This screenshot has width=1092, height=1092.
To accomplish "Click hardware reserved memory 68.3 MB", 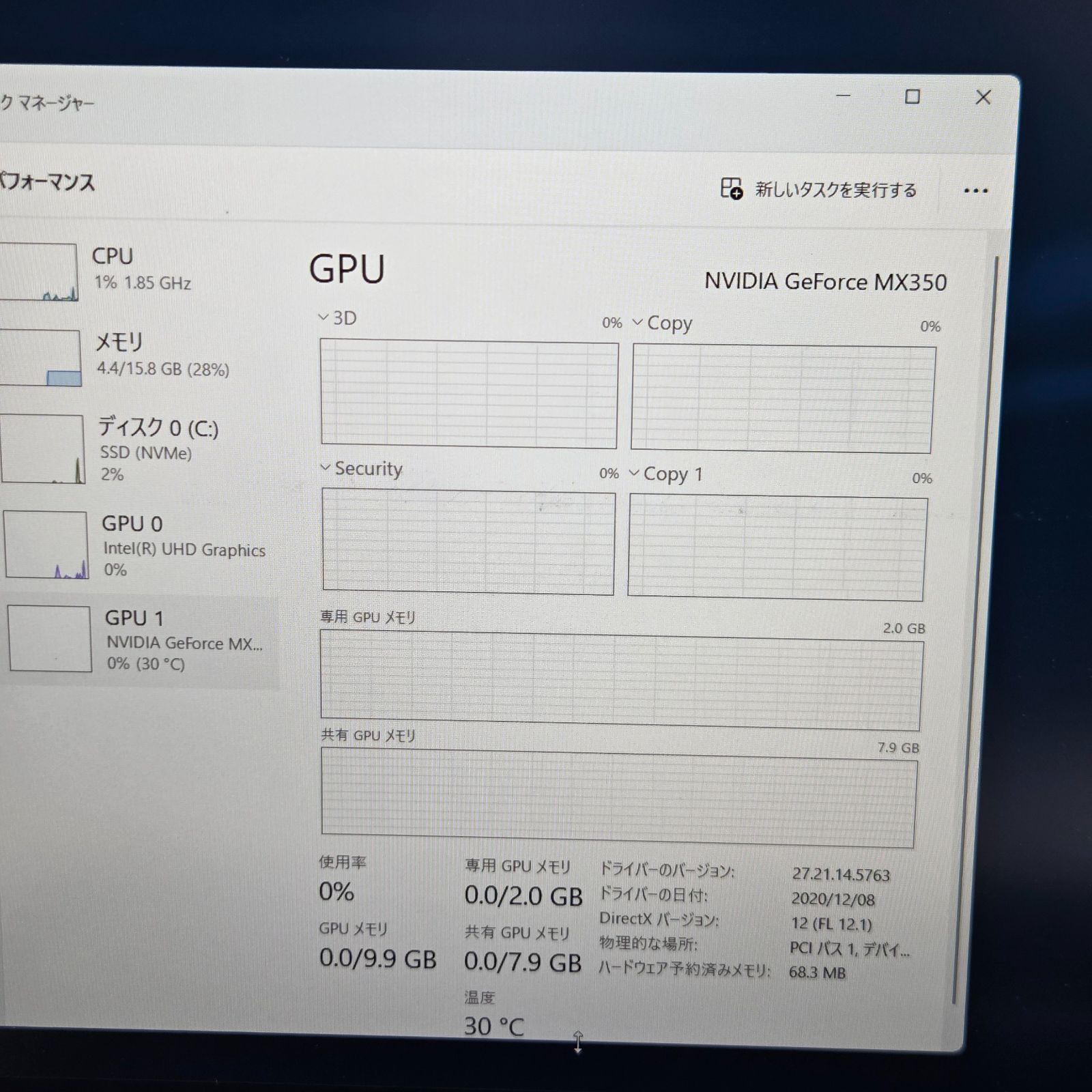I will [817, 972].
